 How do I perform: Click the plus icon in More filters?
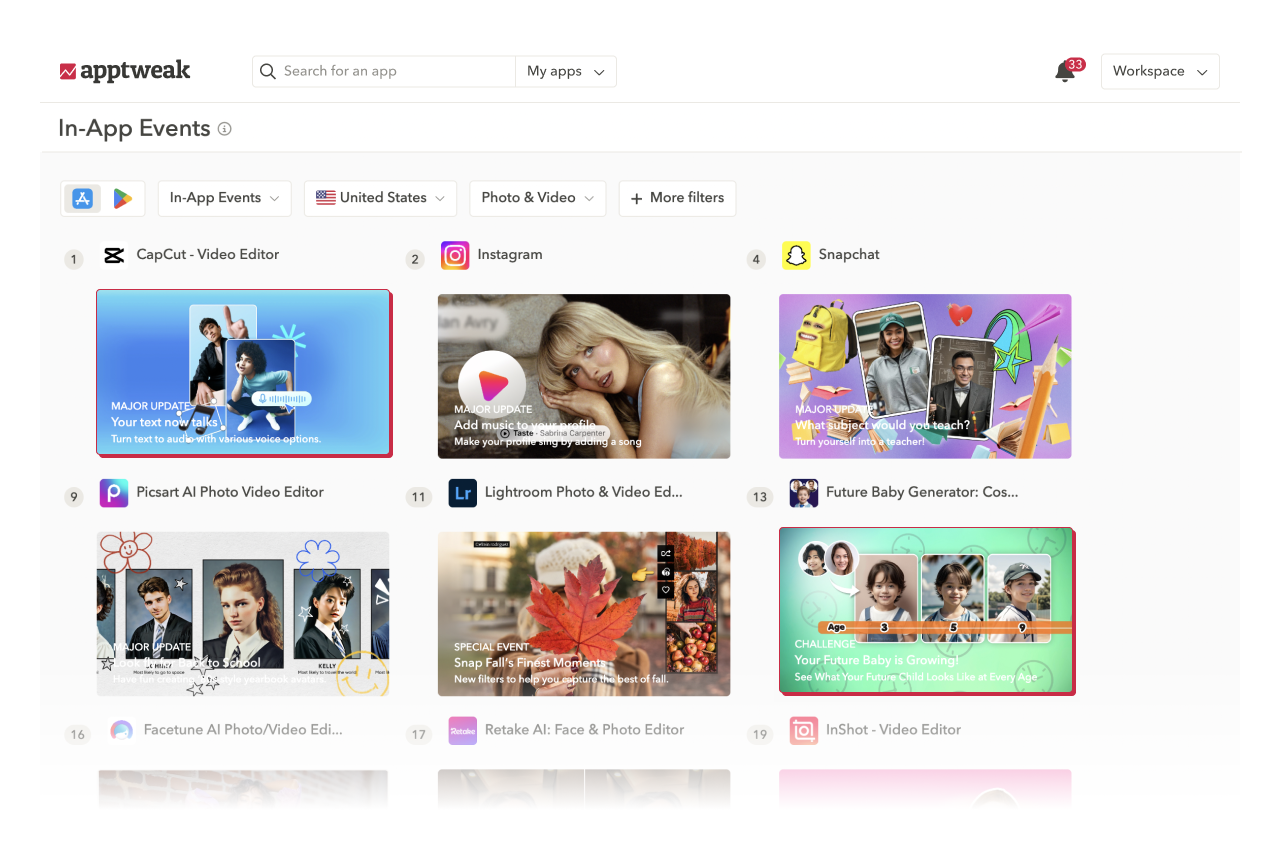tap(637, 198)
